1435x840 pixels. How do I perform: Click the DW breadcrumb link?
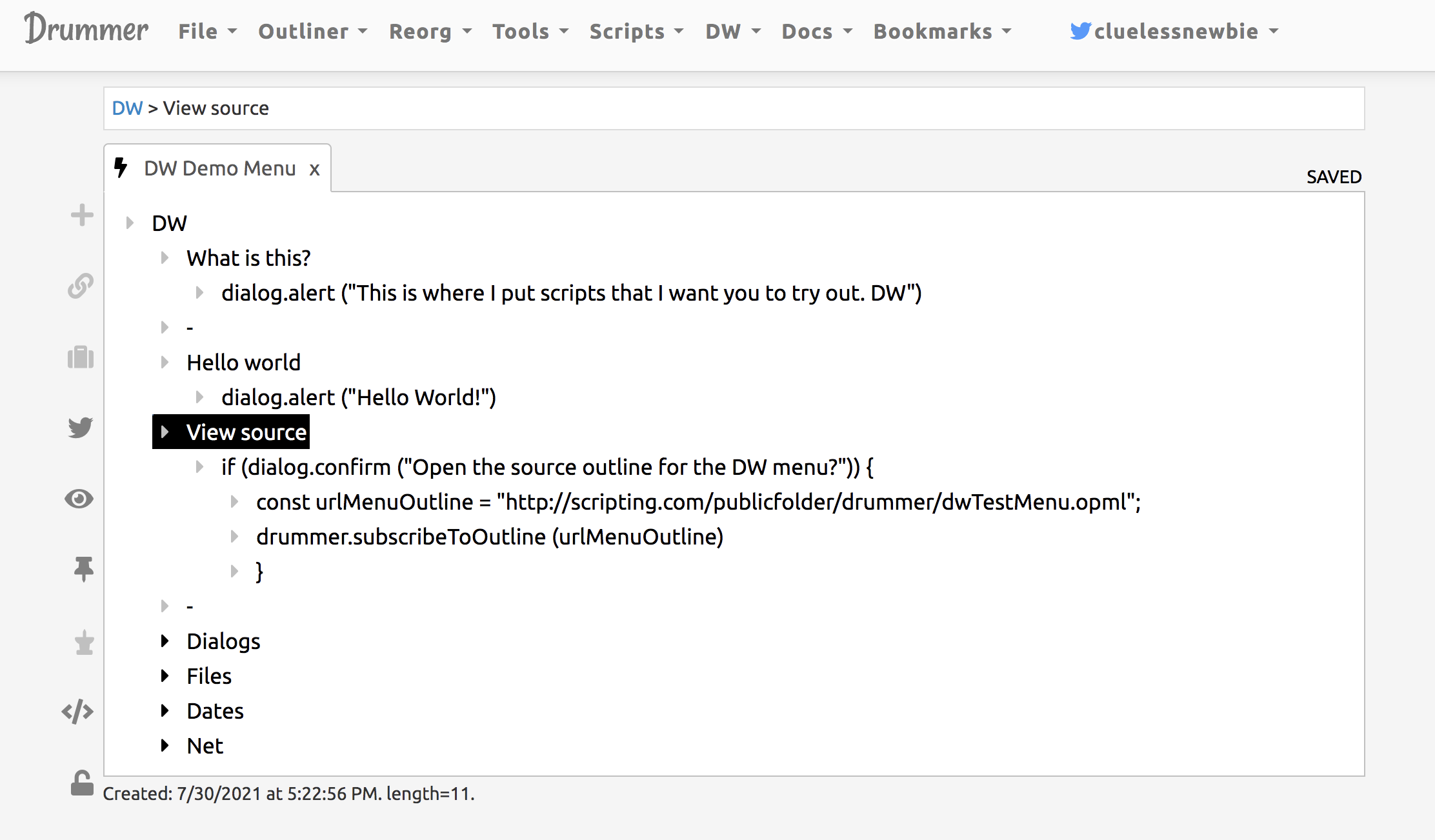pyautogui.click(x=127, y=108)
